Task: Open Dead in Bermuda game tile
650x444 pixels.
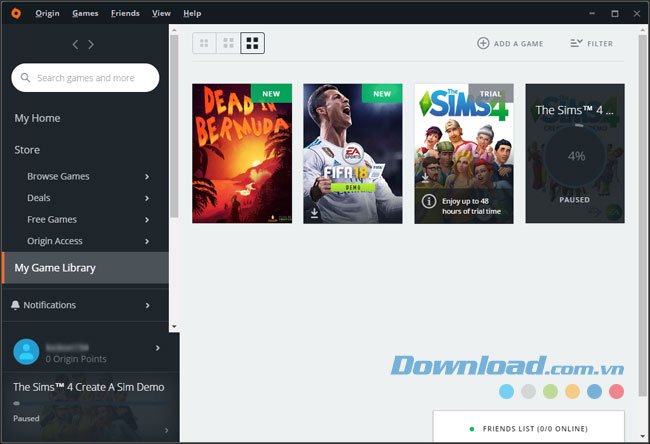Action: click(242, 153)
